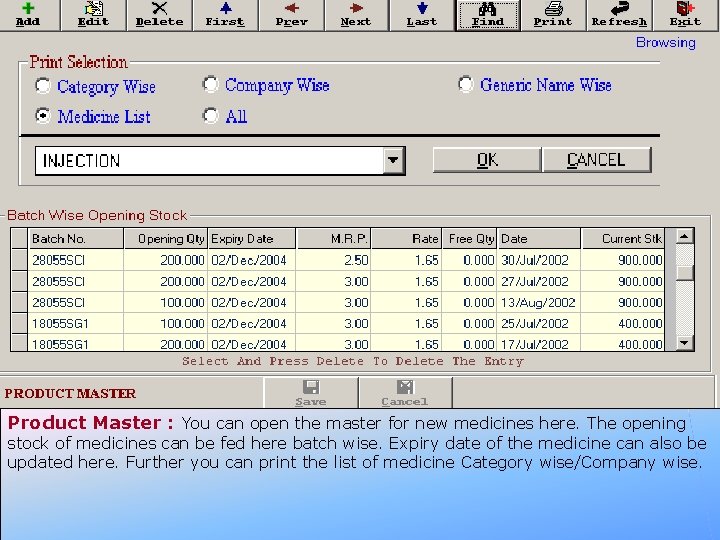Click batch 18055SG1 in the 25/Jul/2002 row
The height and width of the screenshot is (540, 720).
click(x=75, y=324)
